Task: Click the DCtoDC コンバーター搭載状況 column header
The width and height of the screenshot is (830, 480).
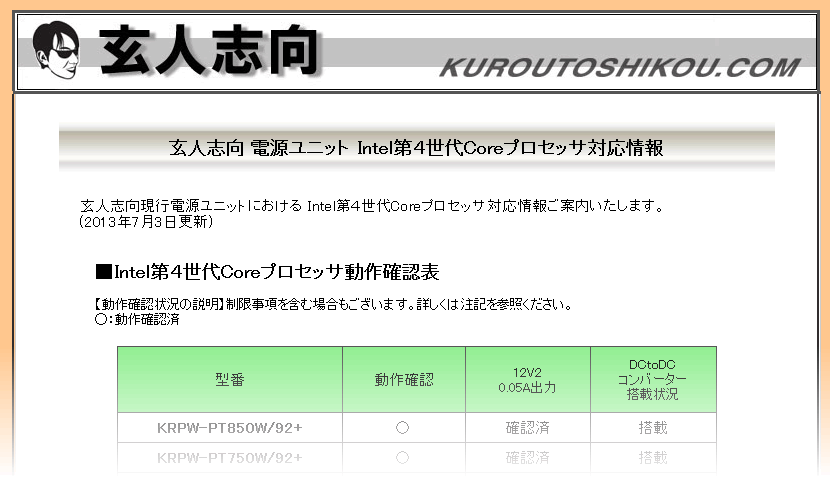Action: [653, 379]
